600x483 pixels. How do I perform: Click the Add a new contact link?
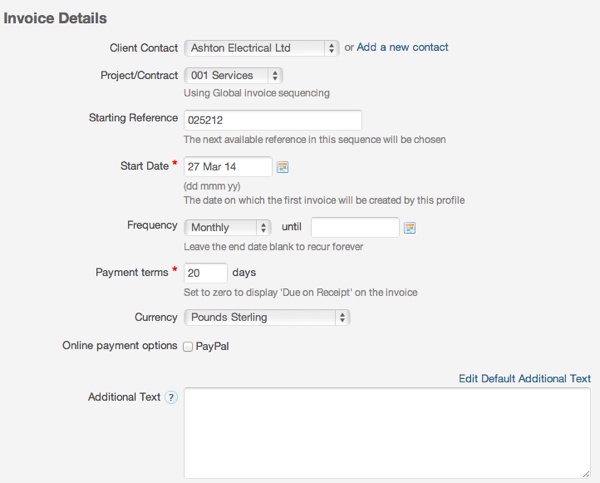tap(402, 47)
